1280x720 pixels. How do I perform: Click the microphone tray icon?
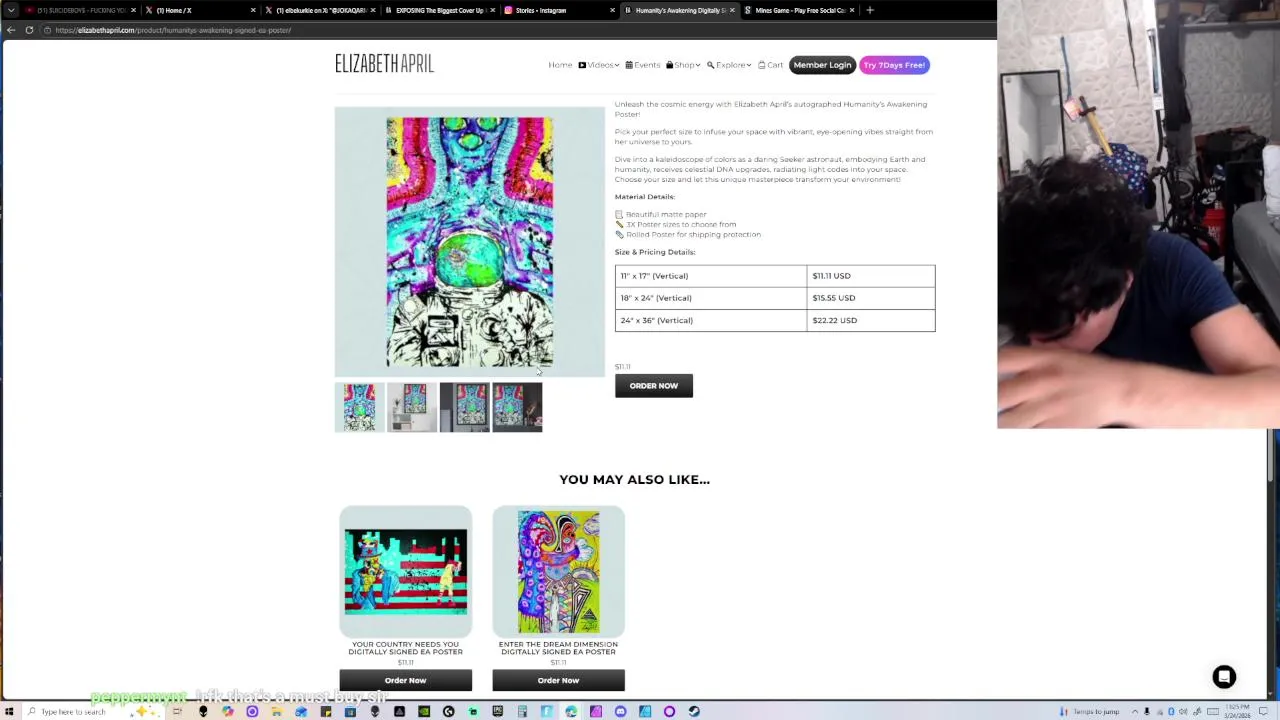pyautogui.click(x=1147, y=712)
